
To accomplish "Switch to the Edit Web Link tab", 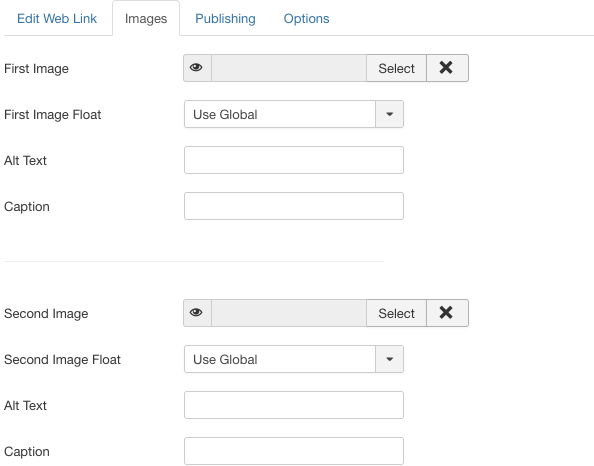I will [x=57, y=19].
